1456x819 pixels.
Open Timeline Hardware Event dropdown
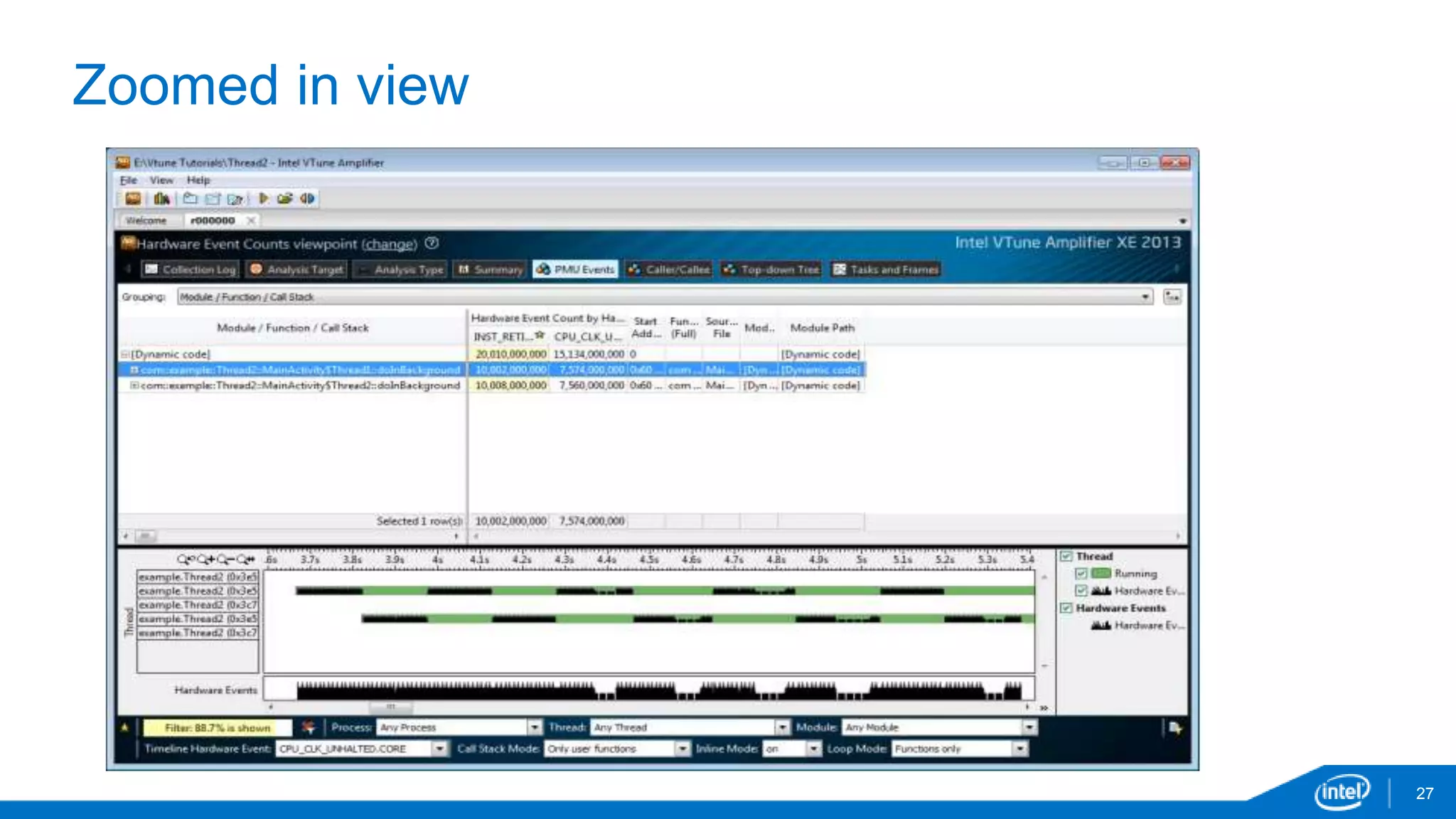[439, 749]
